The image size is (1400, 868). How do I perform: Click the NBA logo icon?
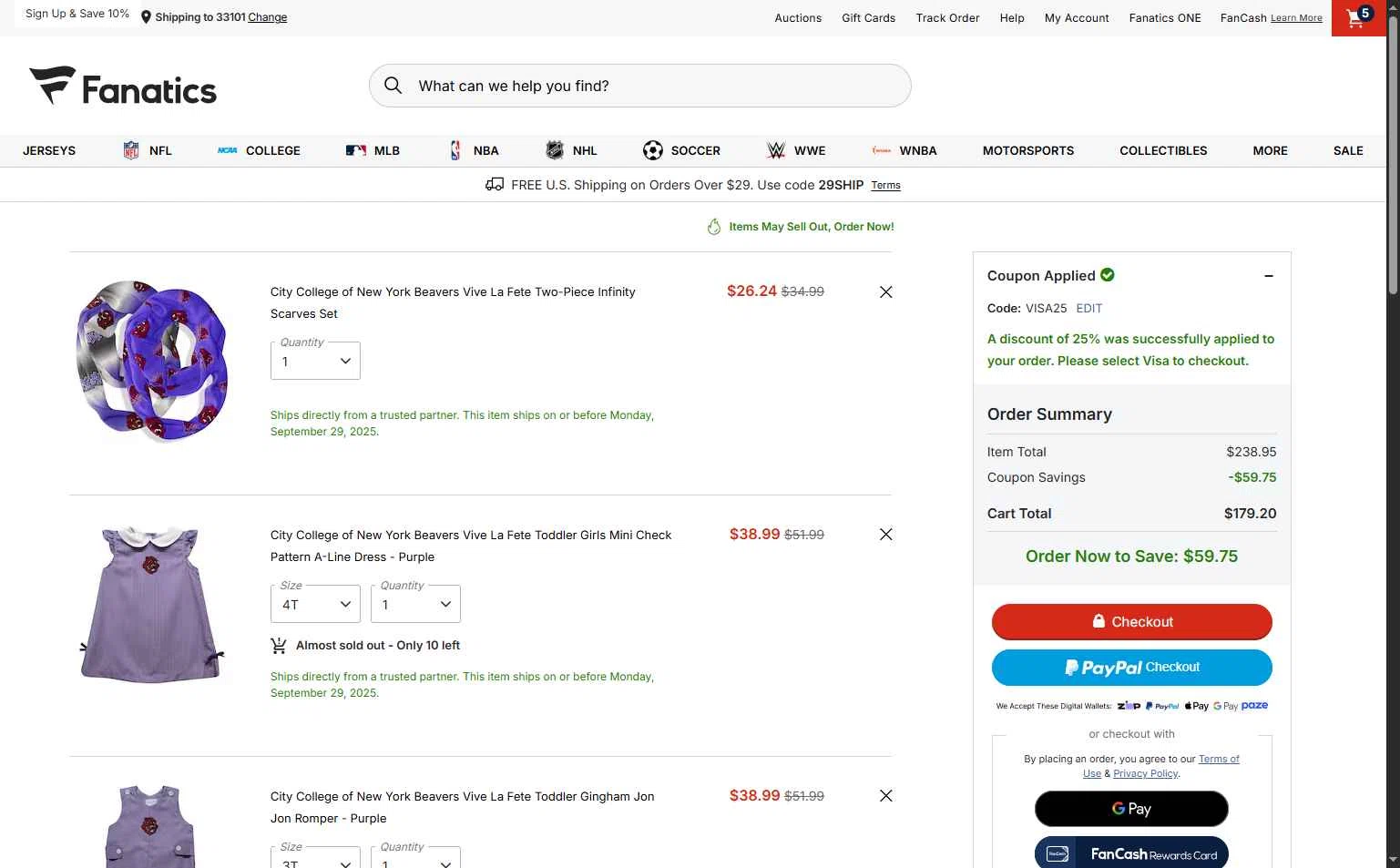455,150
